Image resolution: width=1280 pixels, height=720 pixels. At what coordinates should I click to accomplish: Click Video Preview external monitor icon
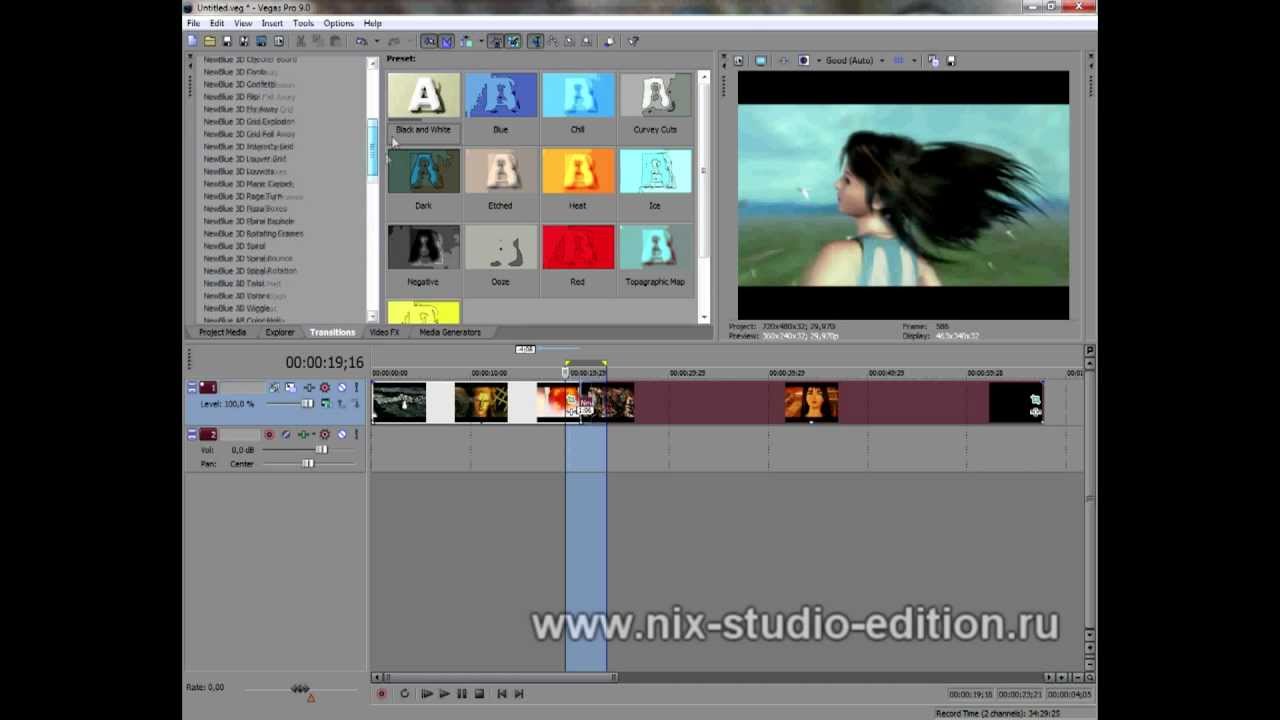(761, 61)
